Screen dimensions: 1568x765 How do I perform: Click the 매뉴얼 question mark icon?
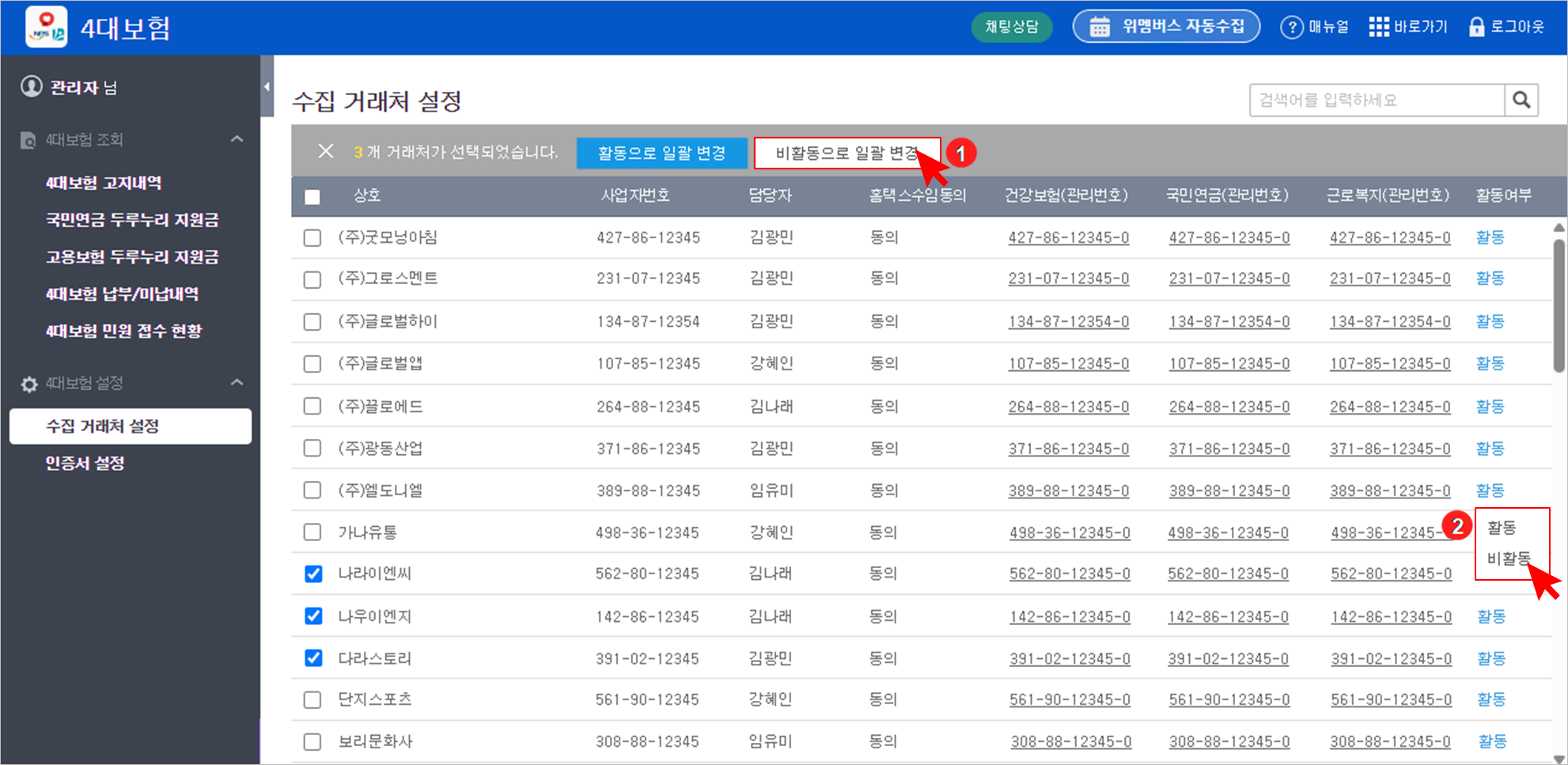pyautogui.click(x=1291, y=28)
